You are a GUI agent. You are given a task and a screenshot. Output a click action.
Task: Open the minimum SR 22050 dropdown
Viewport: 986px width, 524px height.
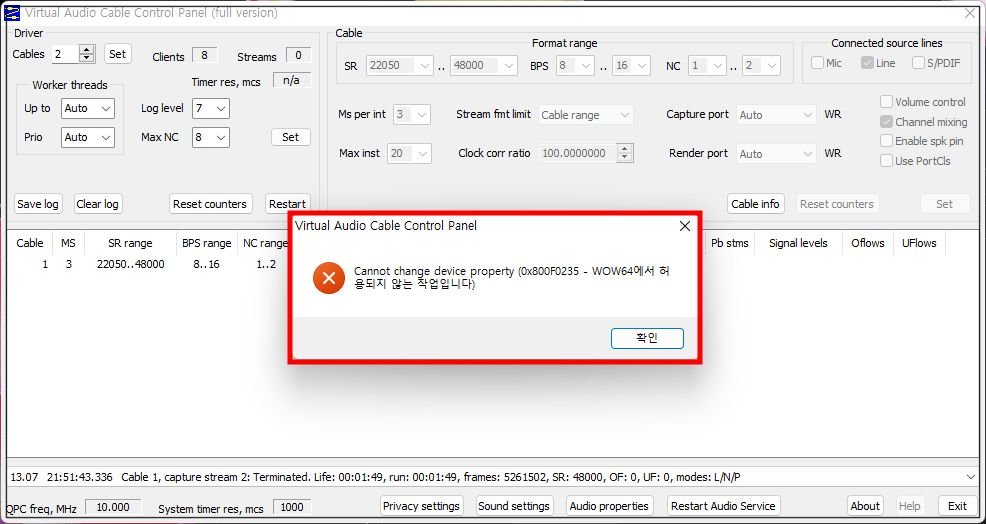coord(400,65)
